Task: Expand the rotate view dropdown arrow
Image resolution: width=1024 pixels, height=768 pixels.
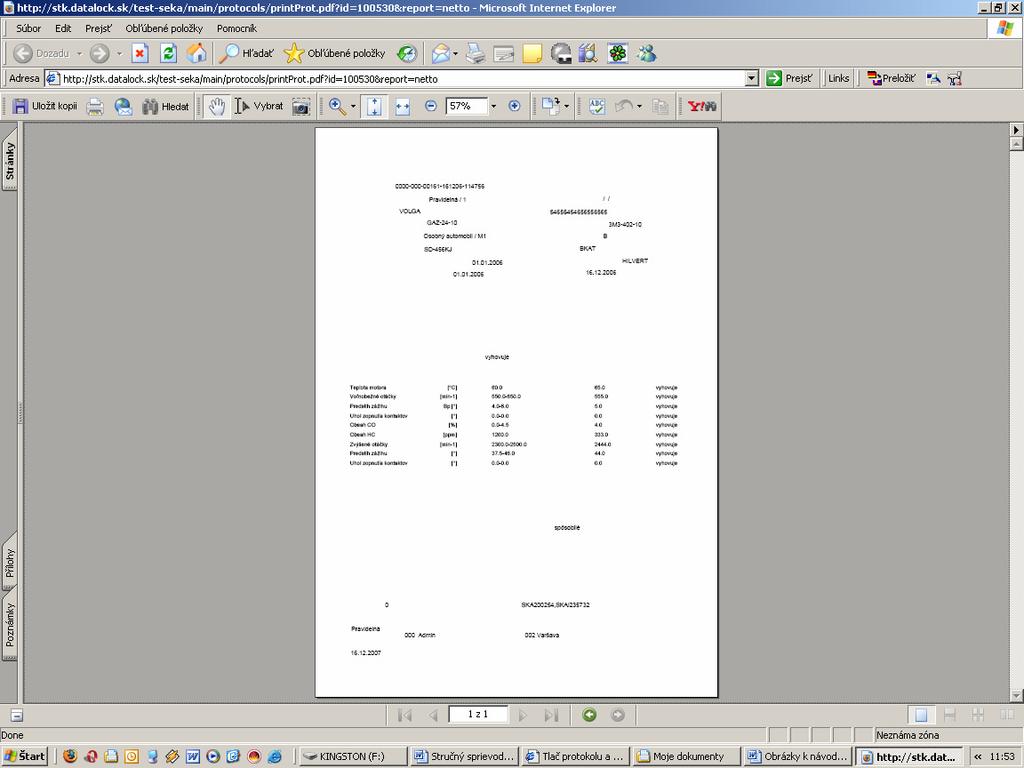Action: [566, 106]
